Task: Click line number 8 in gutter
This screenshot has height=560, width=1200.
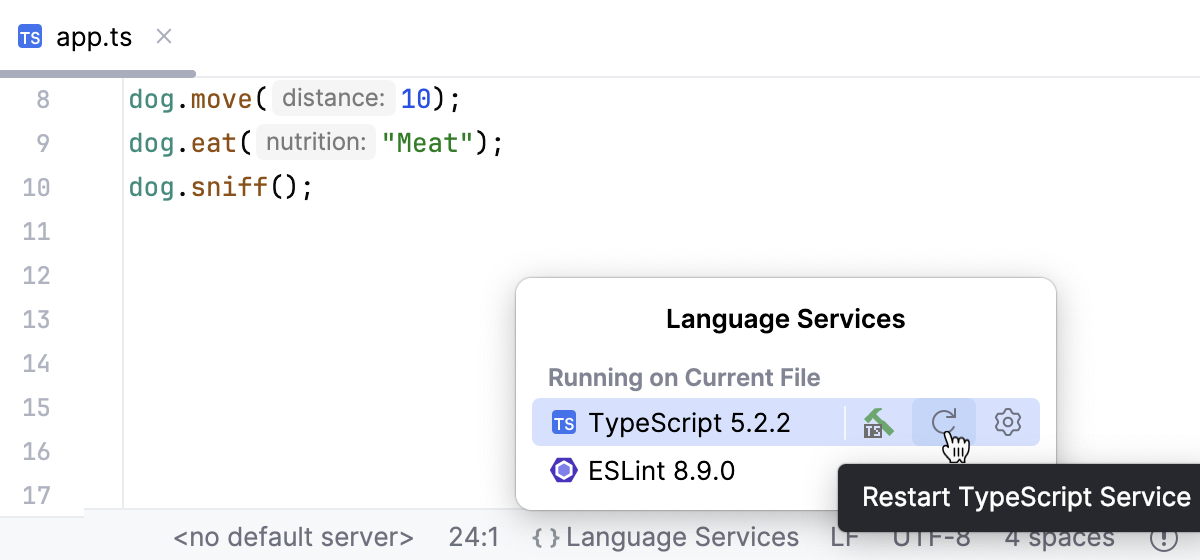Action: click(x=42, y=100)
